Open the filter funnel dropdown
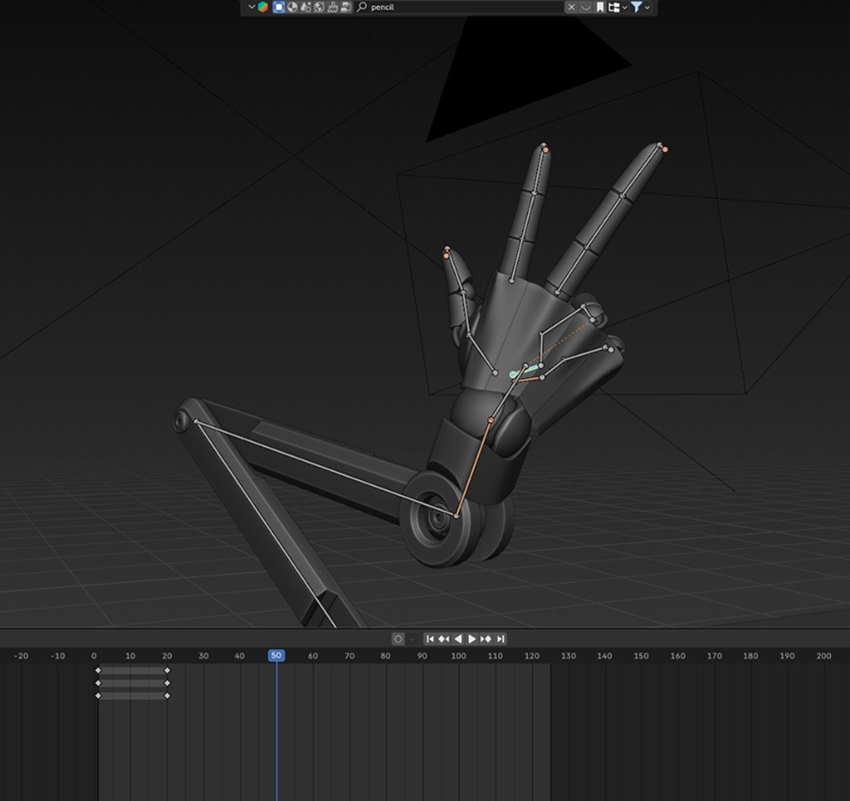The height and width of the screenshot is (801, 850). [648, 7]
